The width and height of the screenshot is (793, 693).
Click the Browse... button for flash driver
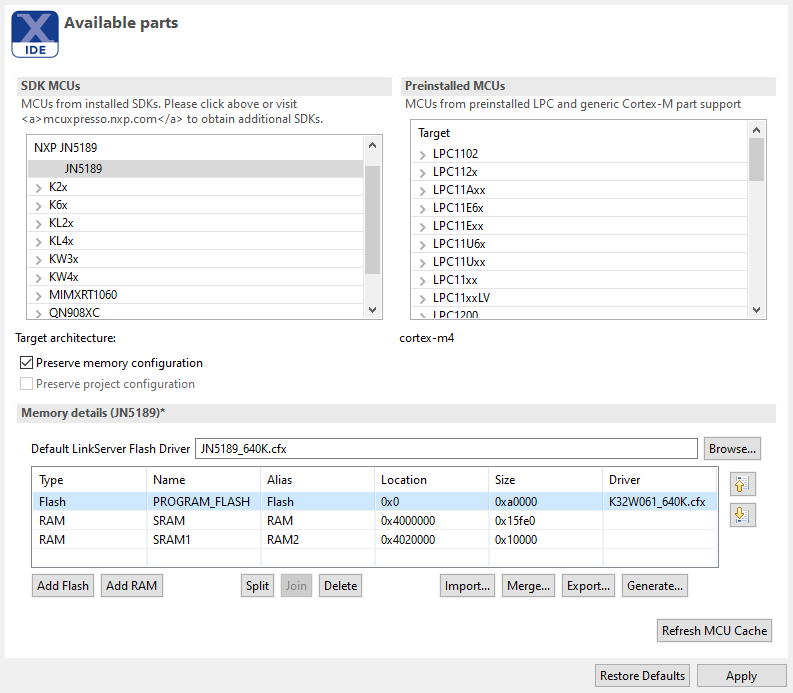[x=732, y=449]
